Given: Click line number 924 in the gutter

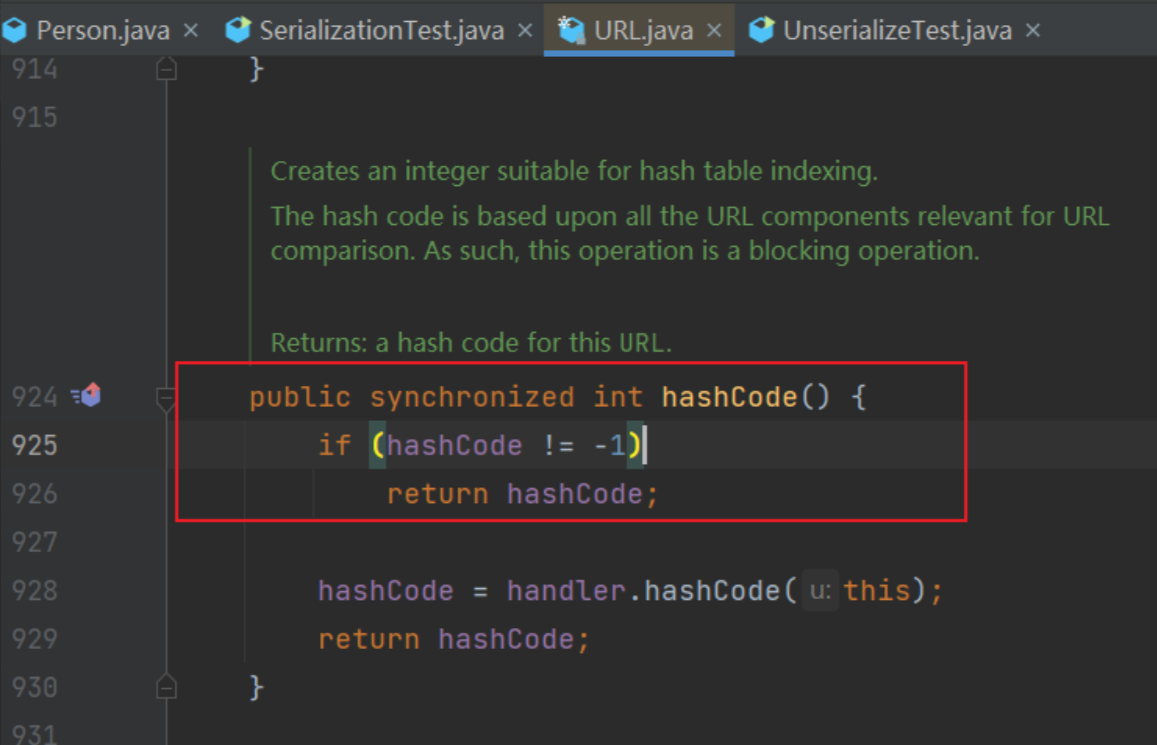Looking at the screenshot, I should pyautogui.click(x=35, y=397).
